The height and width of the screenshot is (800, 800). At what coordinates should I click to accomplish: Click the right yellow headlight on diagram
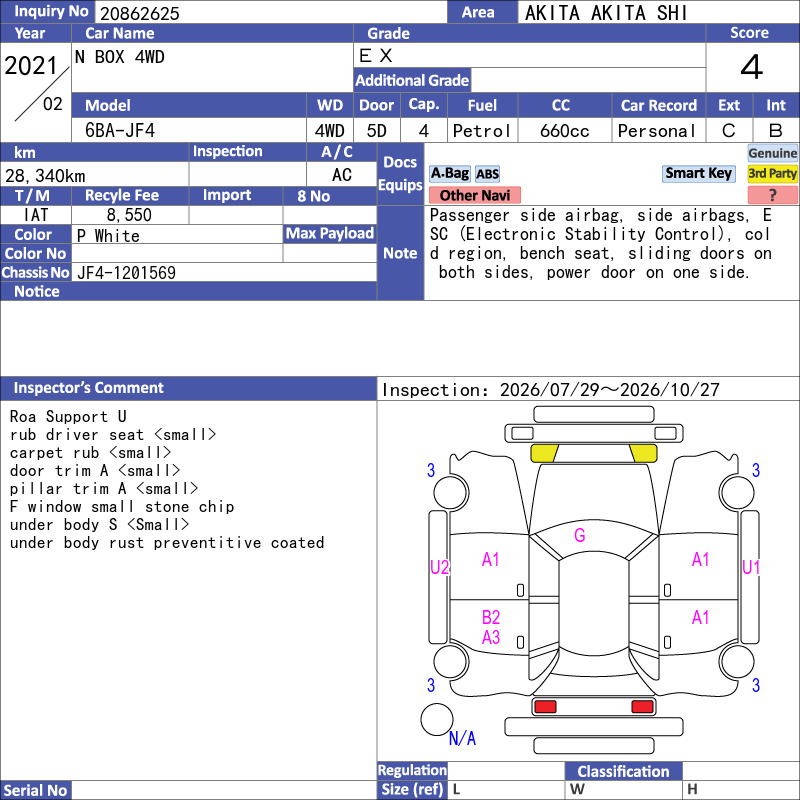(x=643, y=453)
